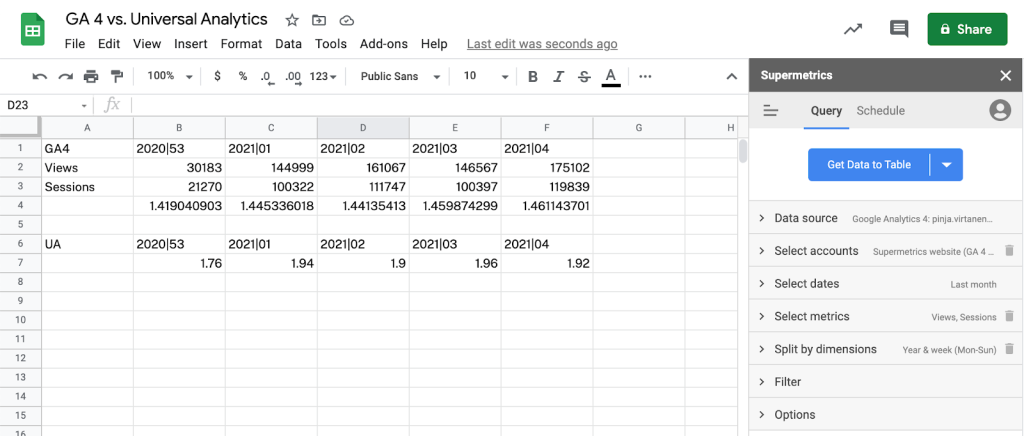The width and height of the screenshot is (1024, 436).
Task: Show more toolbar options
Action: tap(645, 76)
